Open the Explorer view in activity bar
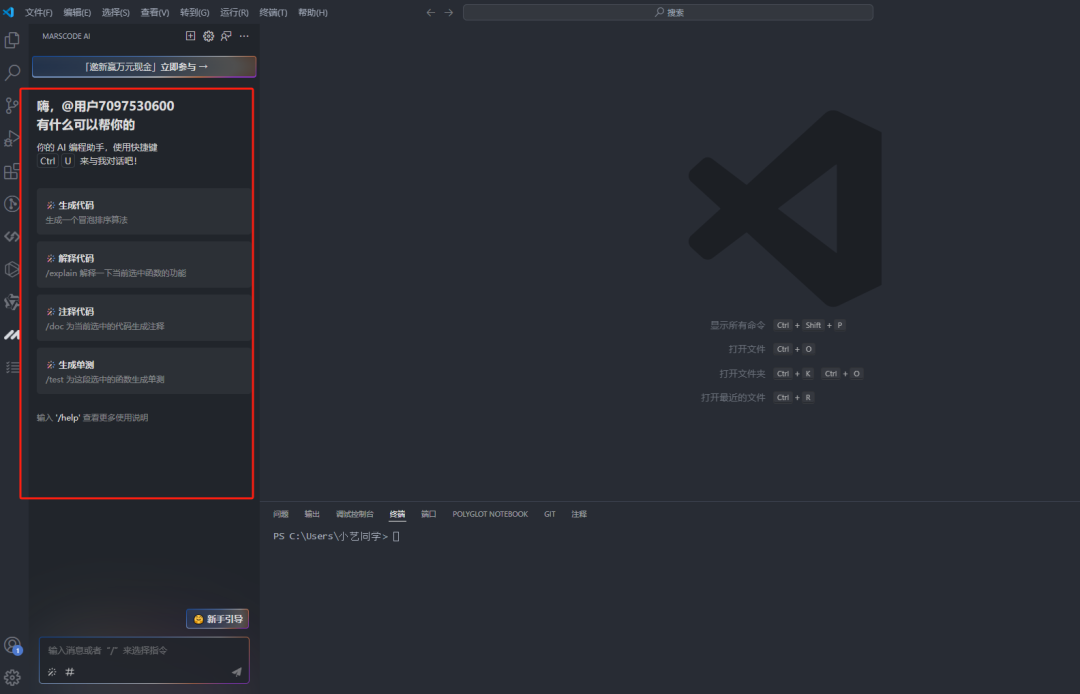1080x694 pixels. [13, 40]
